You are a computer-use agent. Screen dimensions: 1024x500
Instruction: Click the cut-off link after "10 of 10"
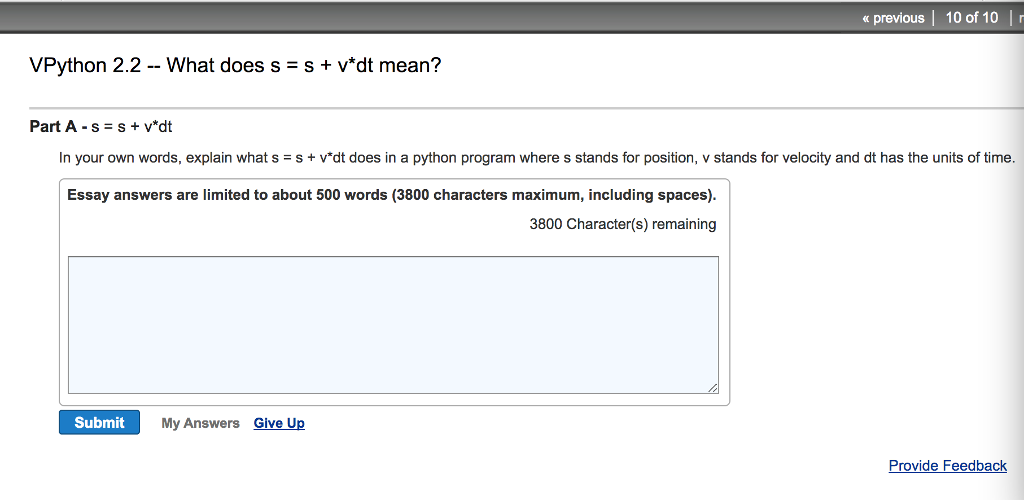(x=1019, y=18)
